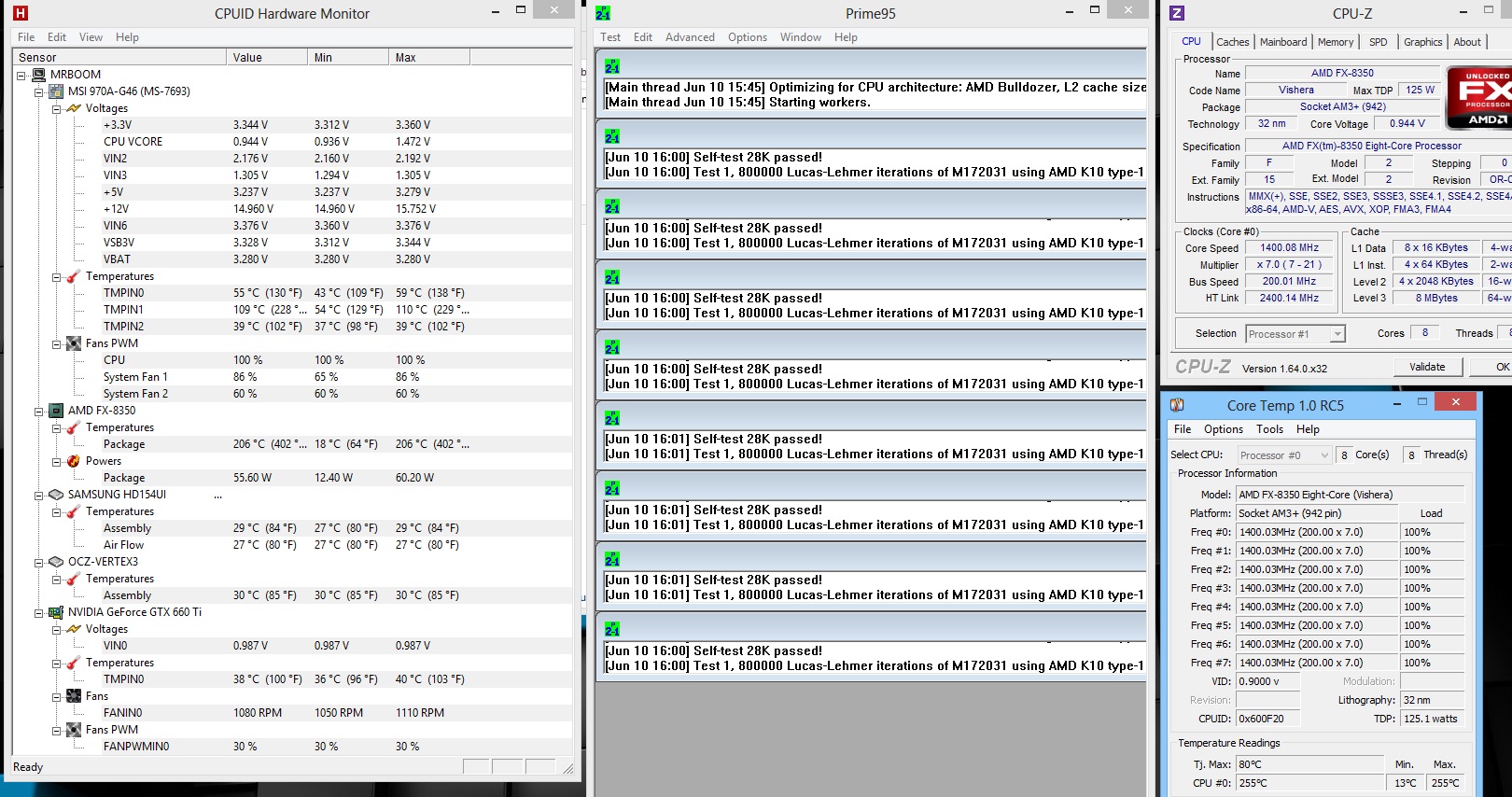Click the CPU-Z purple Z title icon

click(x=1177, y=13)
